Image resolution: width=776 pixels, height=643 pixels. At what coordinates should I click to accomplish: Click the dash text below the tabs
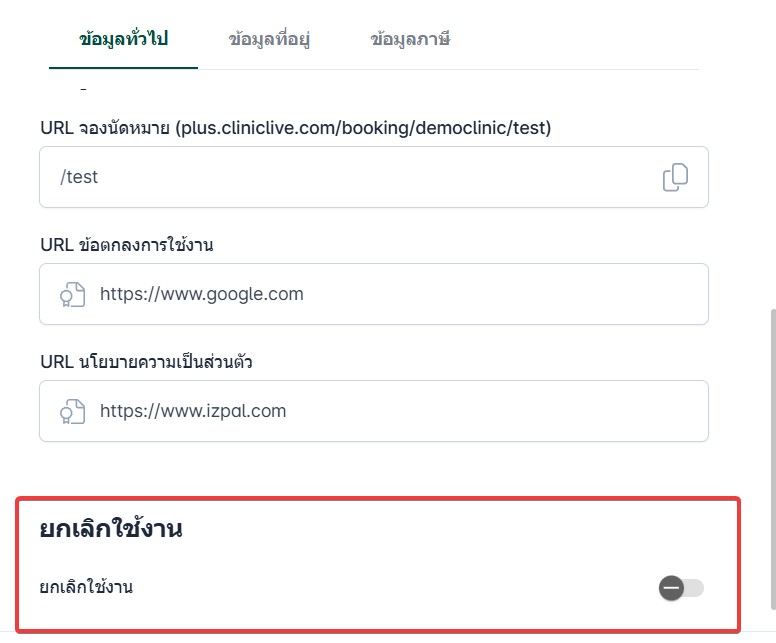click(x=83, y=90)
